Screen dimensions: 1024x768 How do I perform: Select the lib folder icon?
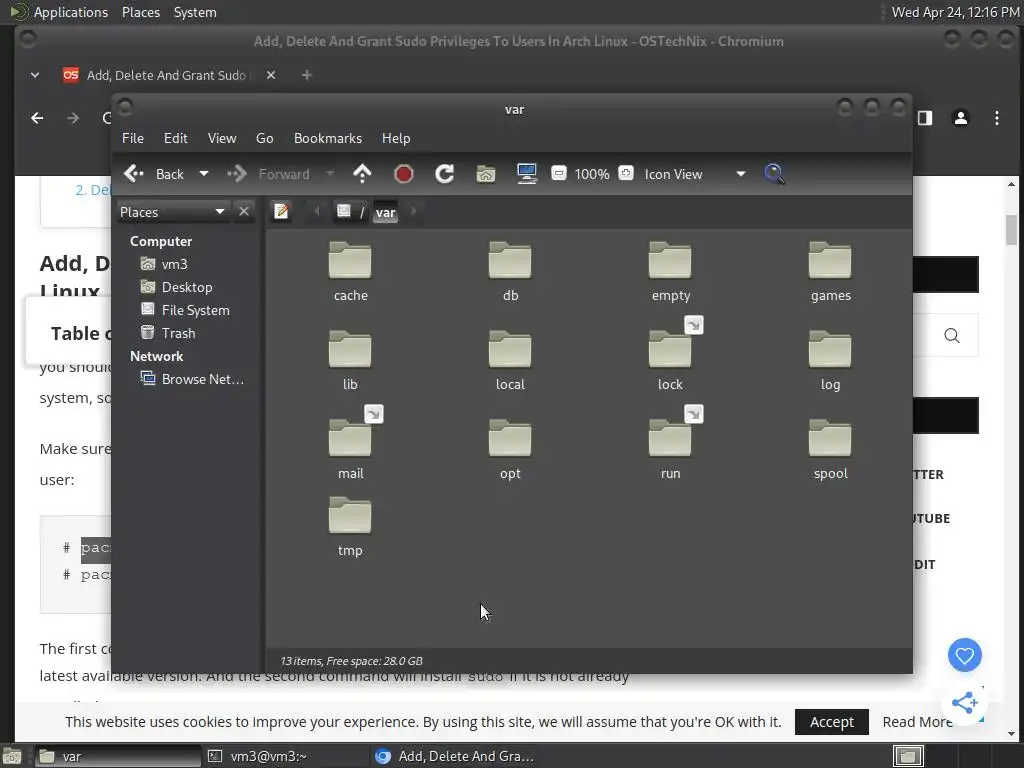tap(350, 349)
